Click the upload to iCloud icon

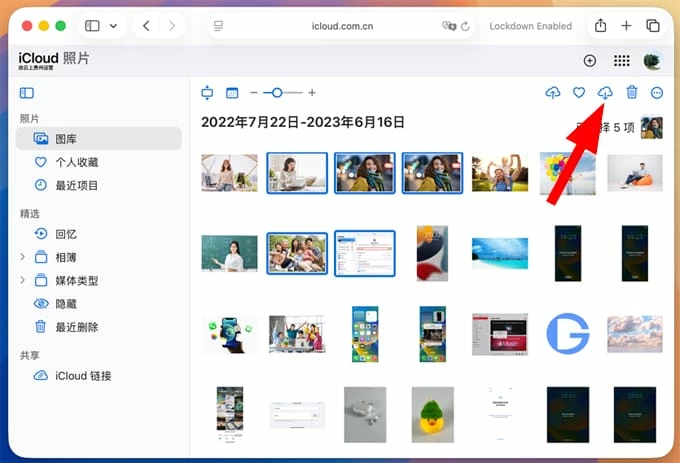(553, 93)
